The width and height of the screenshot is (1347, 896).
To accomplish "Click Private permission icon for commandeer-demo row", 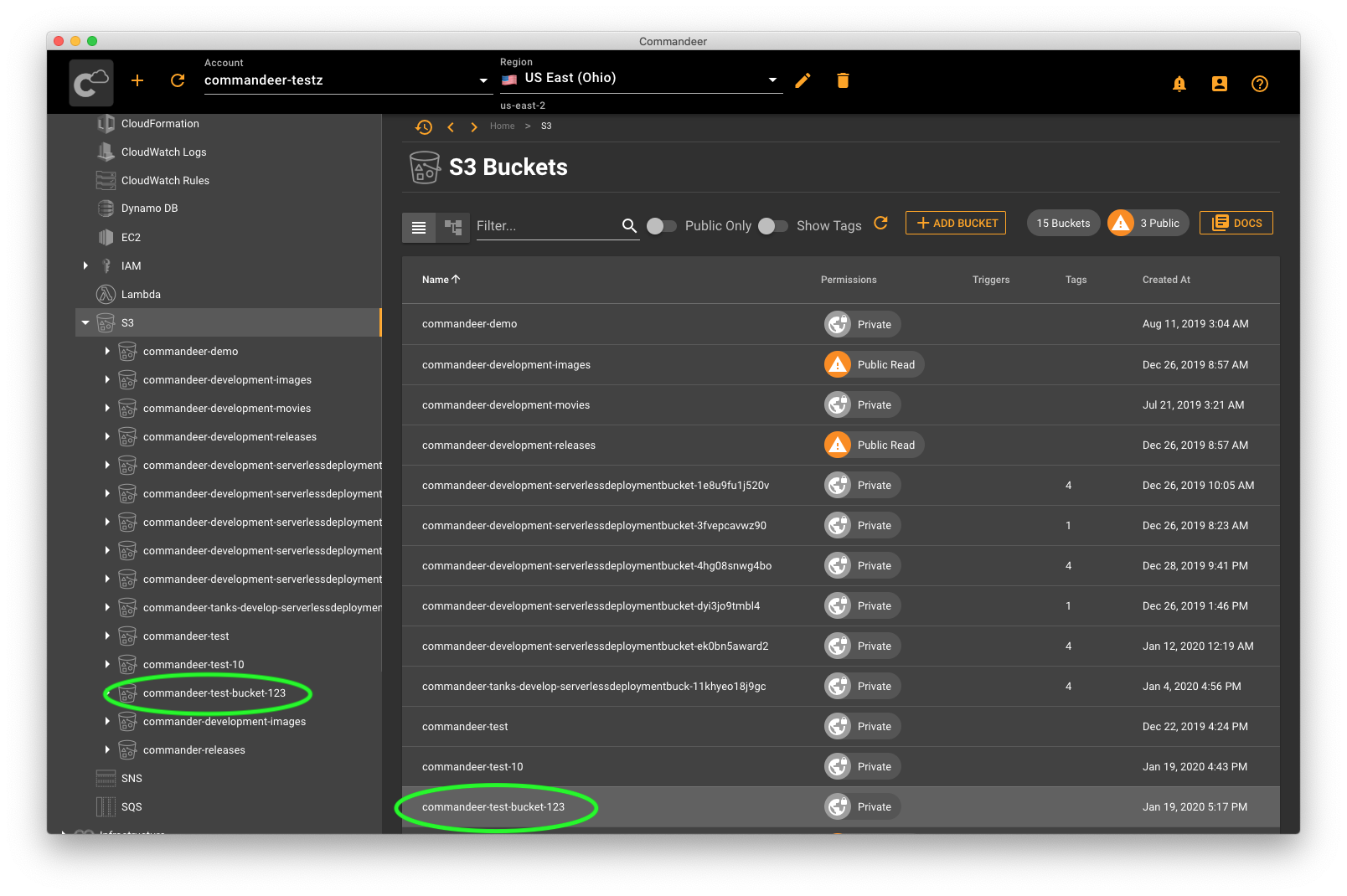I will (x=838, y=324).
